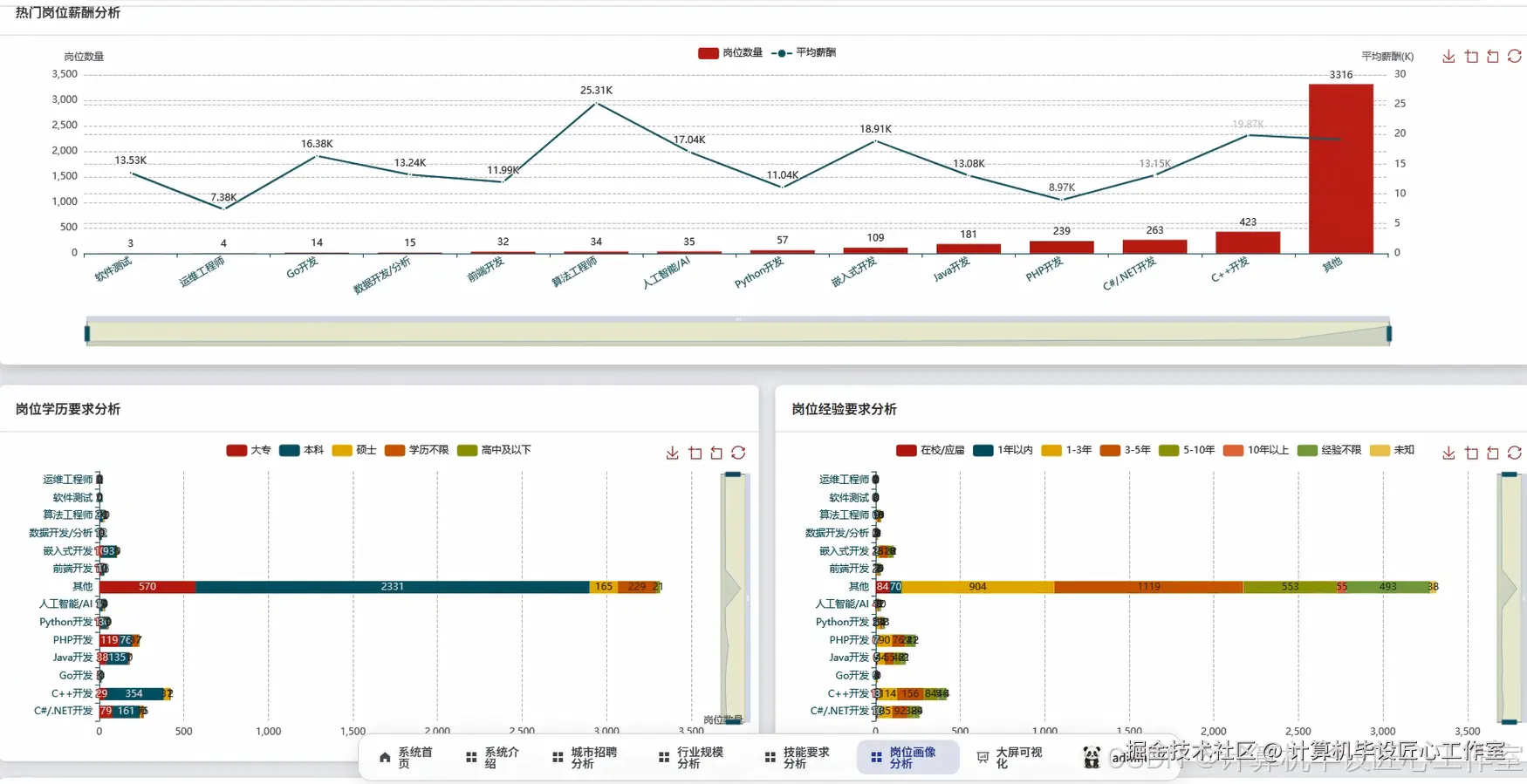This screenshot has width=1527, height=784.
Task: Toggle the 未知 legend item
Action: pyautogui.click(x=1392, y=450)
